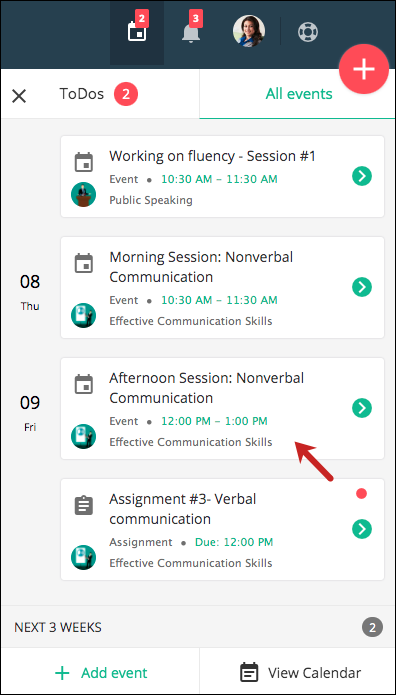Click the Add event button
This screenshot has height=695, width=396.
click(101, 673)
